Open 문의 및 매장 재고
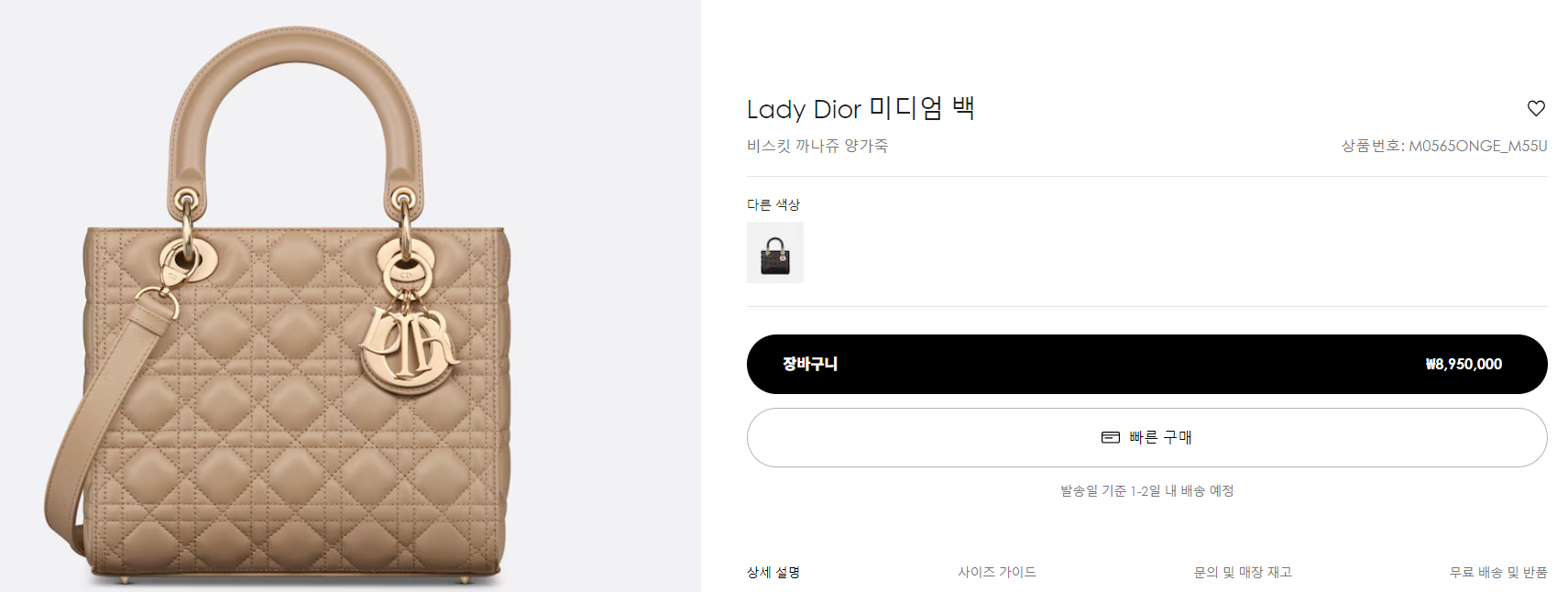1568x592 pixels. (x=1245, y=571)
